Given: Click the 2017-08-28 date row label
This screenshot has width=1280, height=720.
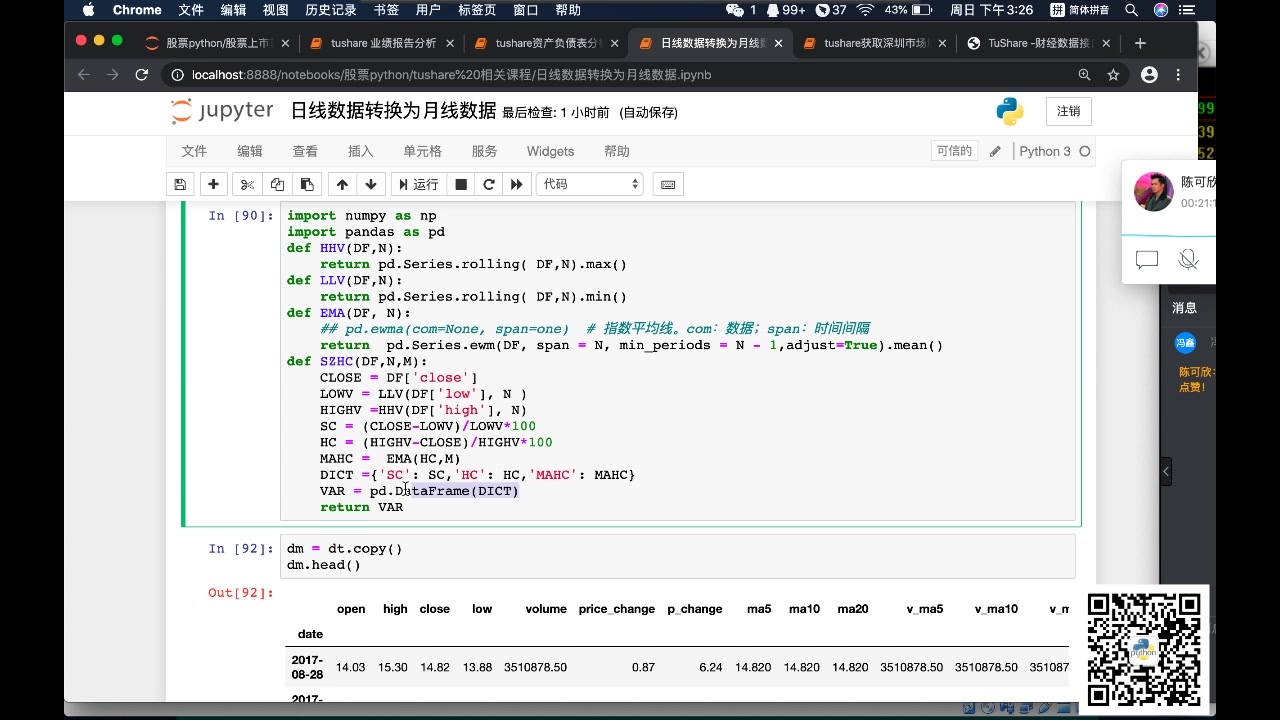Looking at the screenshot, I should (x=307, y=667).
